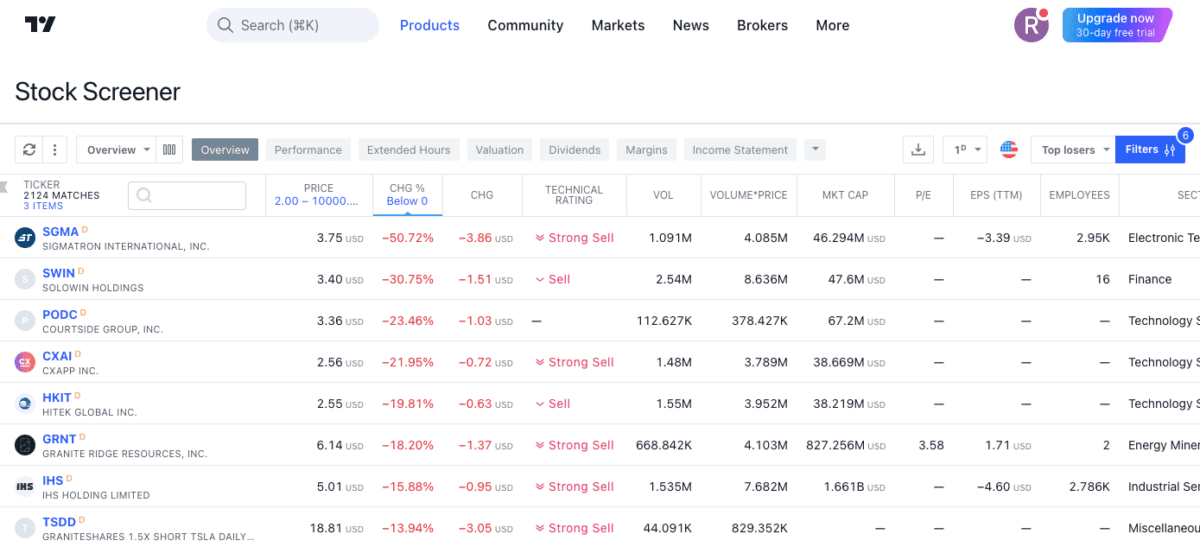Open the More menu

(x=832, y=25)
